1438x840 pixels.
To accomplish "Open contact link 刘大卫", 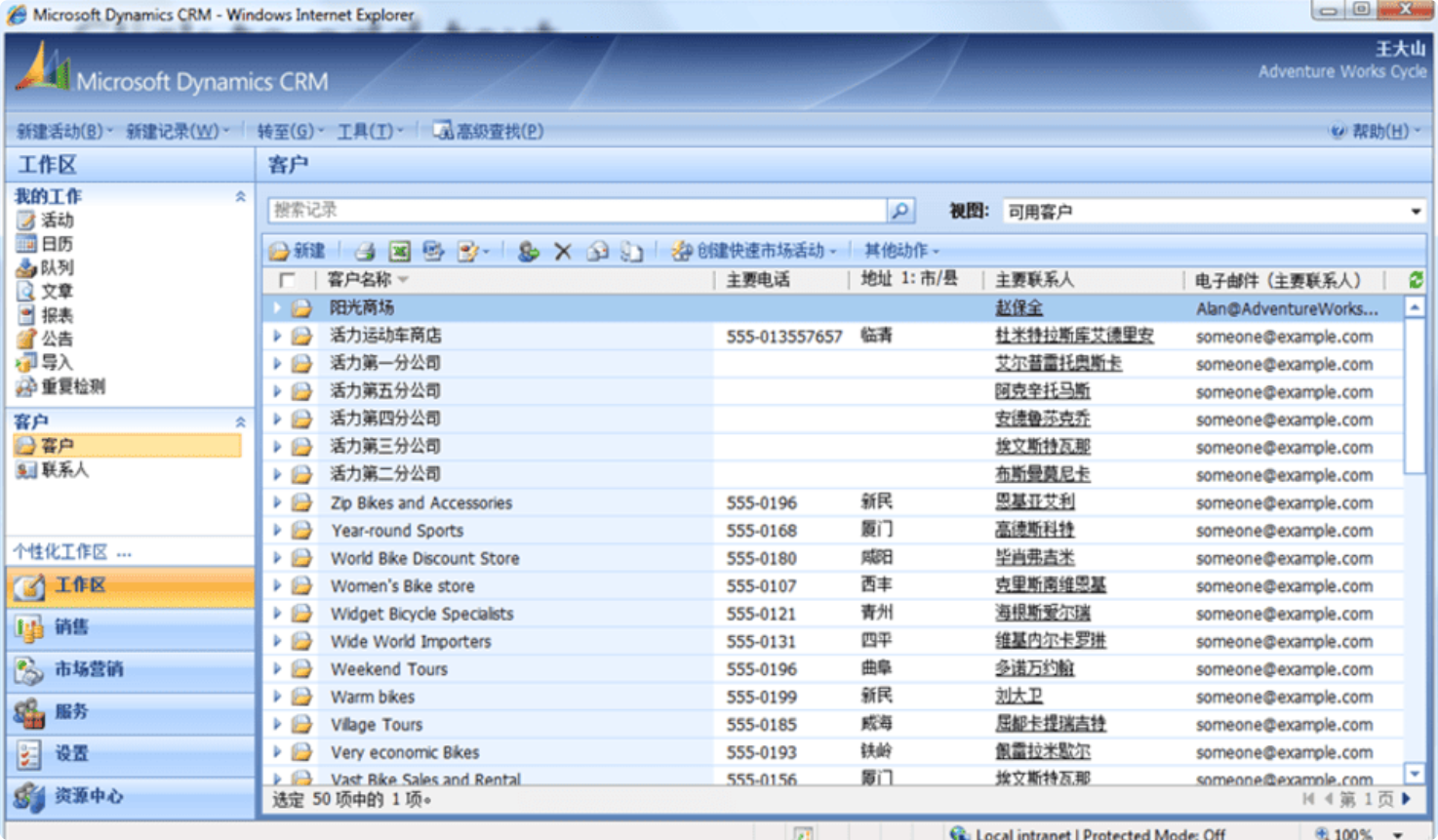I will 1019,697.
